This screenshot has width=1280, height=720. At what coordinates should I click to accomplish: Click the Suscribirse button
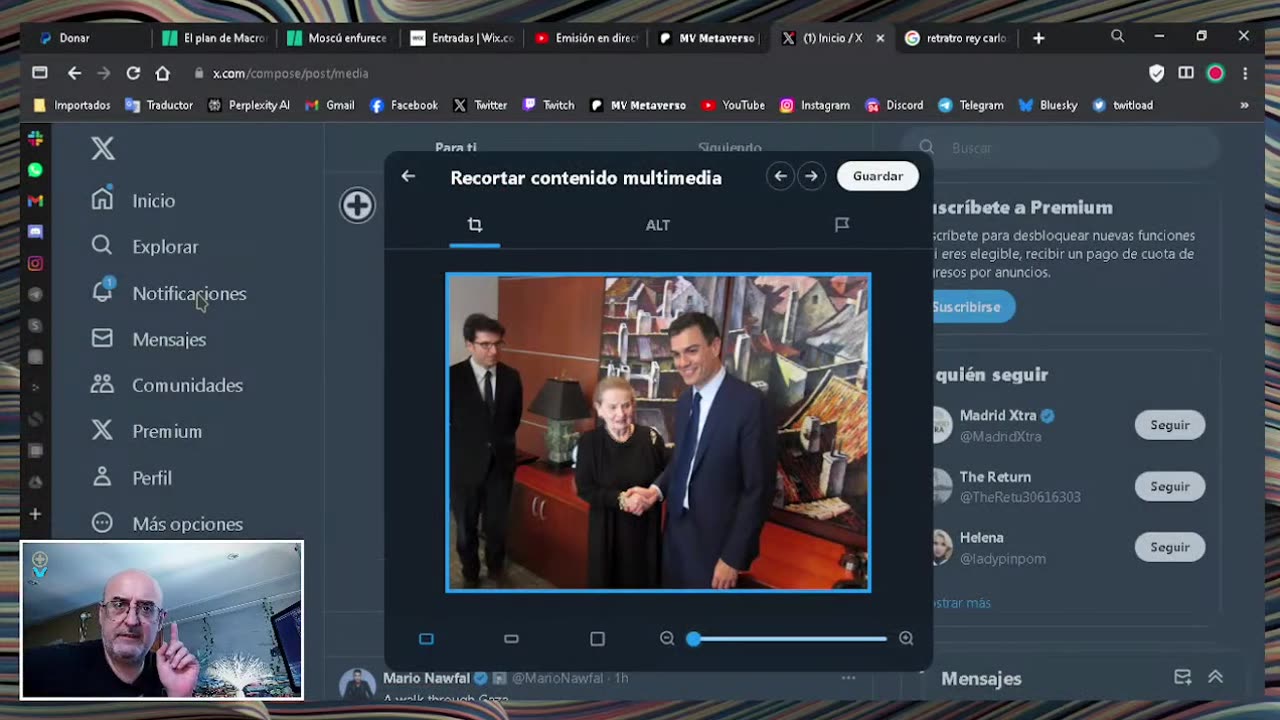967,307
